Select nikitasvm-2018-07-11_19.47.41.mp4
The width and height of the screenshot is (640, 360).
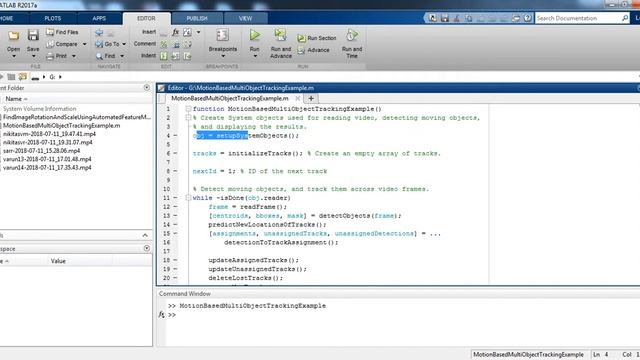click(x=49, y=134)
